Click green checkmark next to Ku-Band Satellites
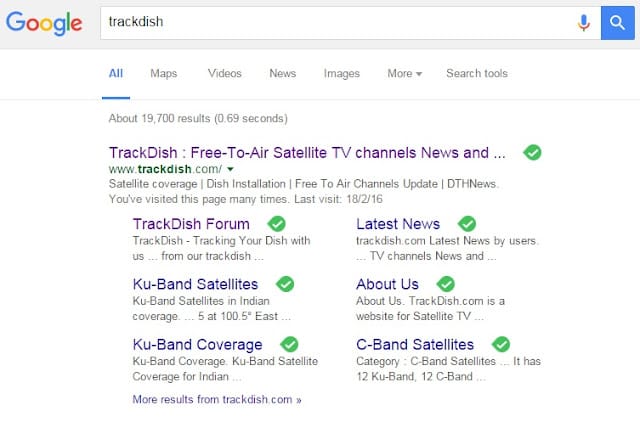 [x=285, y=284]
